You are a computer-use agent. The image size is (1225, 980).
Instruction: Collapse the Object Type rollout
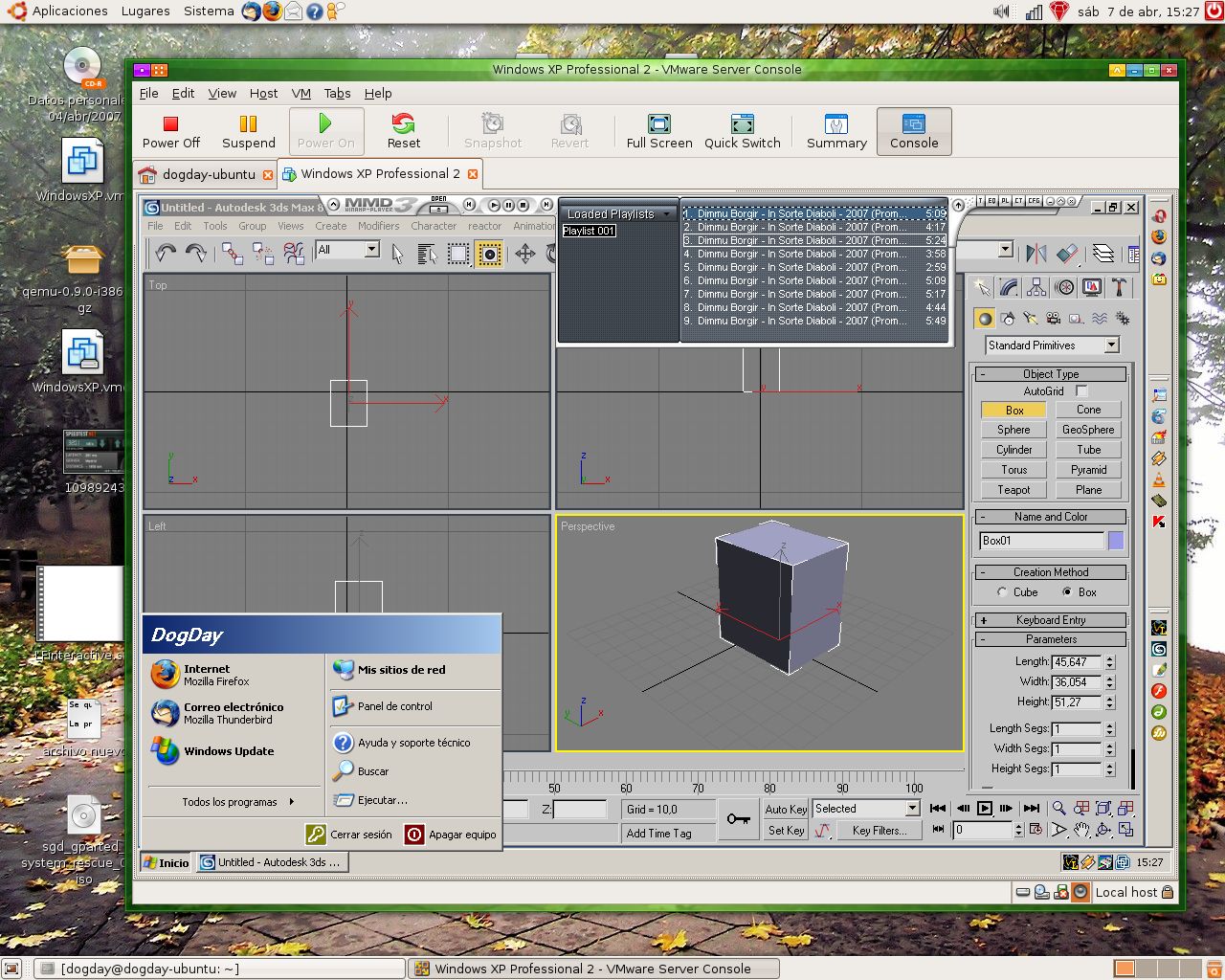click(x=1051, y=374)
